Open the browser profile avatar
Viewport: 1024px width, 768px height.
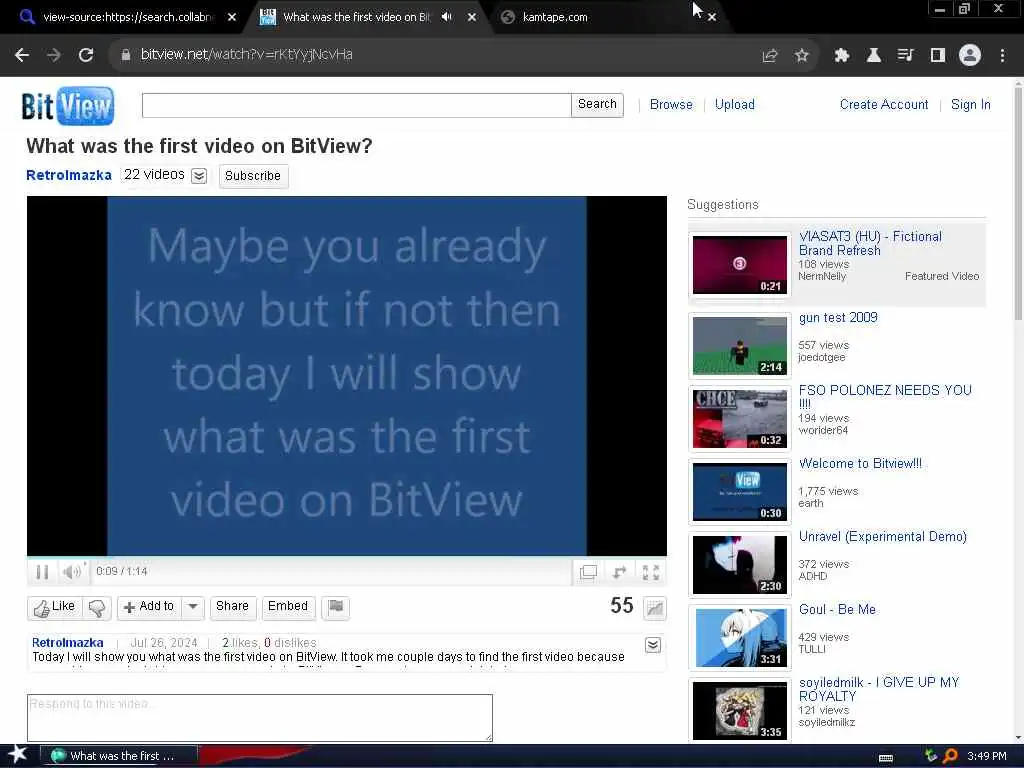[x=970, y=55]
